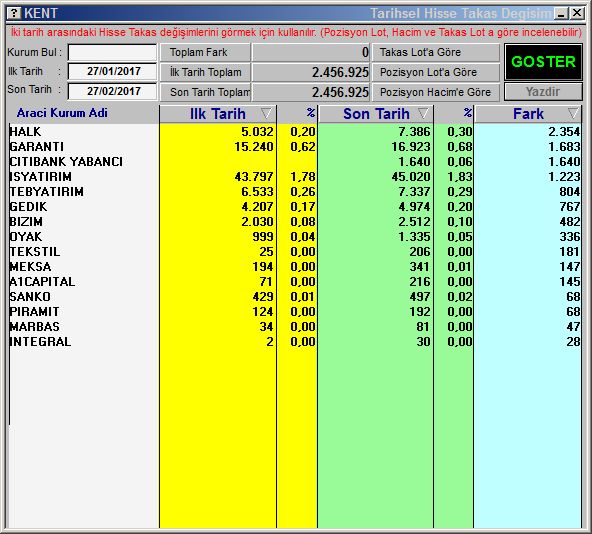Screen dimensions: 592x534
Task: Select the MEKSA row
Action: pyautogui.click(x=295, y=267)
